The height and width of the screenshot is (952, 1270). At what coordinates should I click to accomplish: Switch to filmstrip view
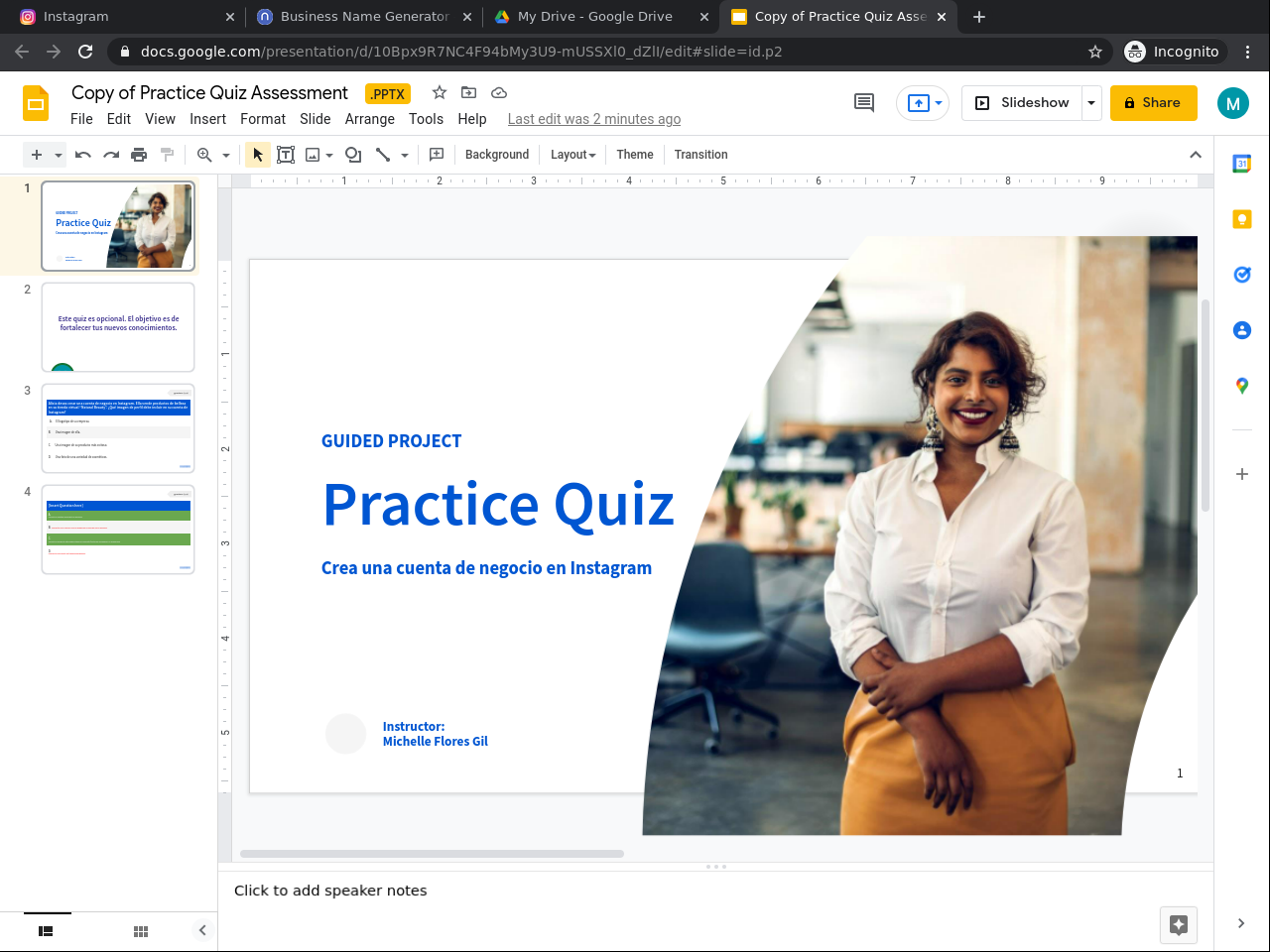click(46, 931)
